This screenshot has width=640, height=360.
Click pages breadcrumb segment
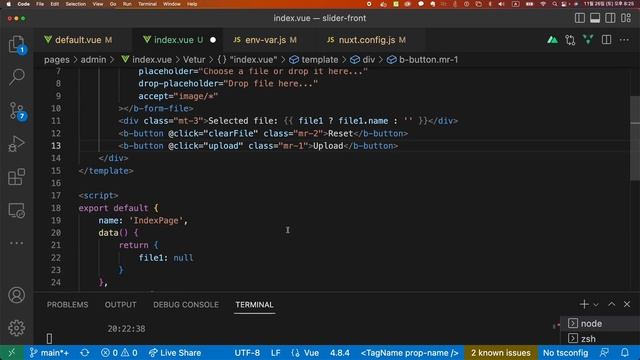pyautogui.click(x=57, y=60)
